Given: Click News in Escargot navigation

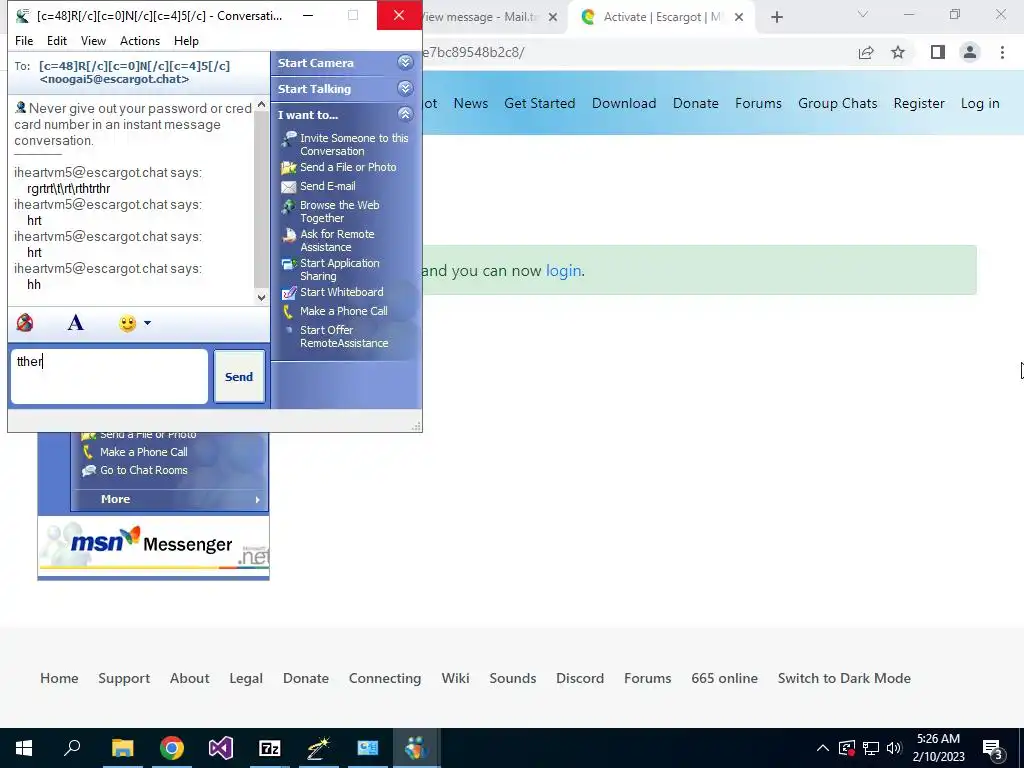Looking at the screenshot, I should [471, 103].
